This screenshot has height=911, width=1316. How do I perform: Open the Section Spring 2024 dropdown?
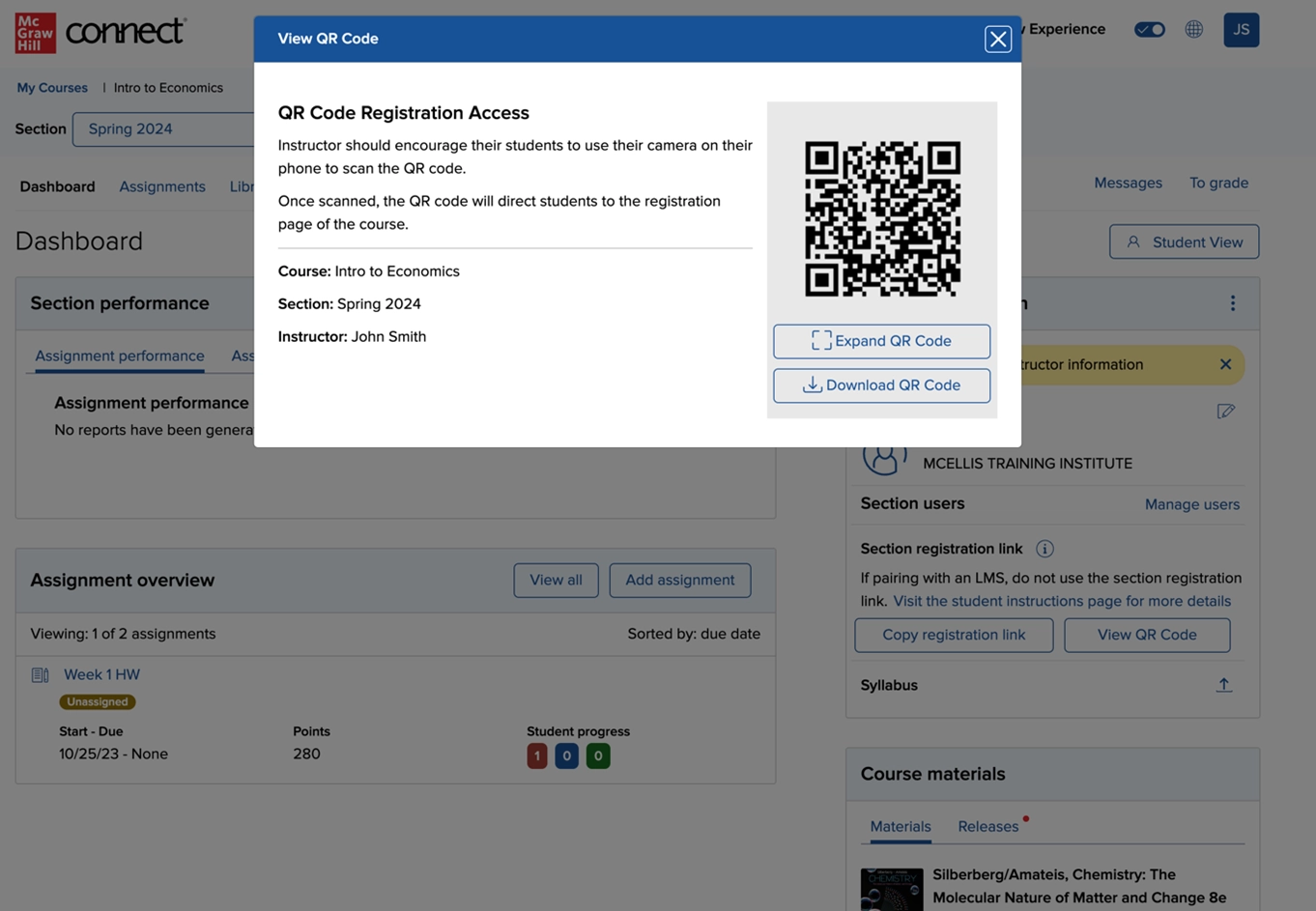tap(163, 129)
